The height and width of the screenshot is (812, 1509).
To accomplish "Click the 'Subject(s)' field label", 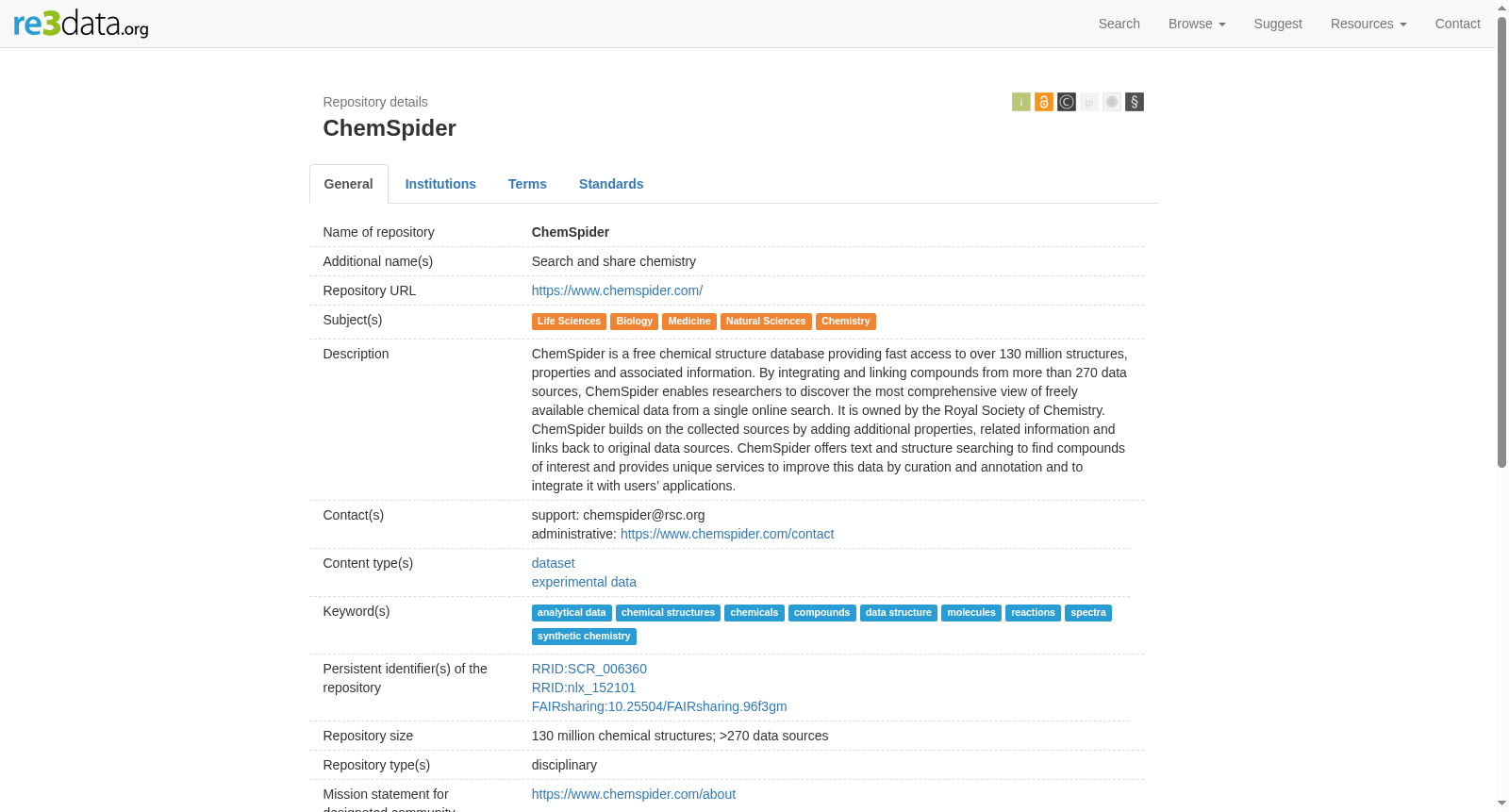I will [353, 320].
